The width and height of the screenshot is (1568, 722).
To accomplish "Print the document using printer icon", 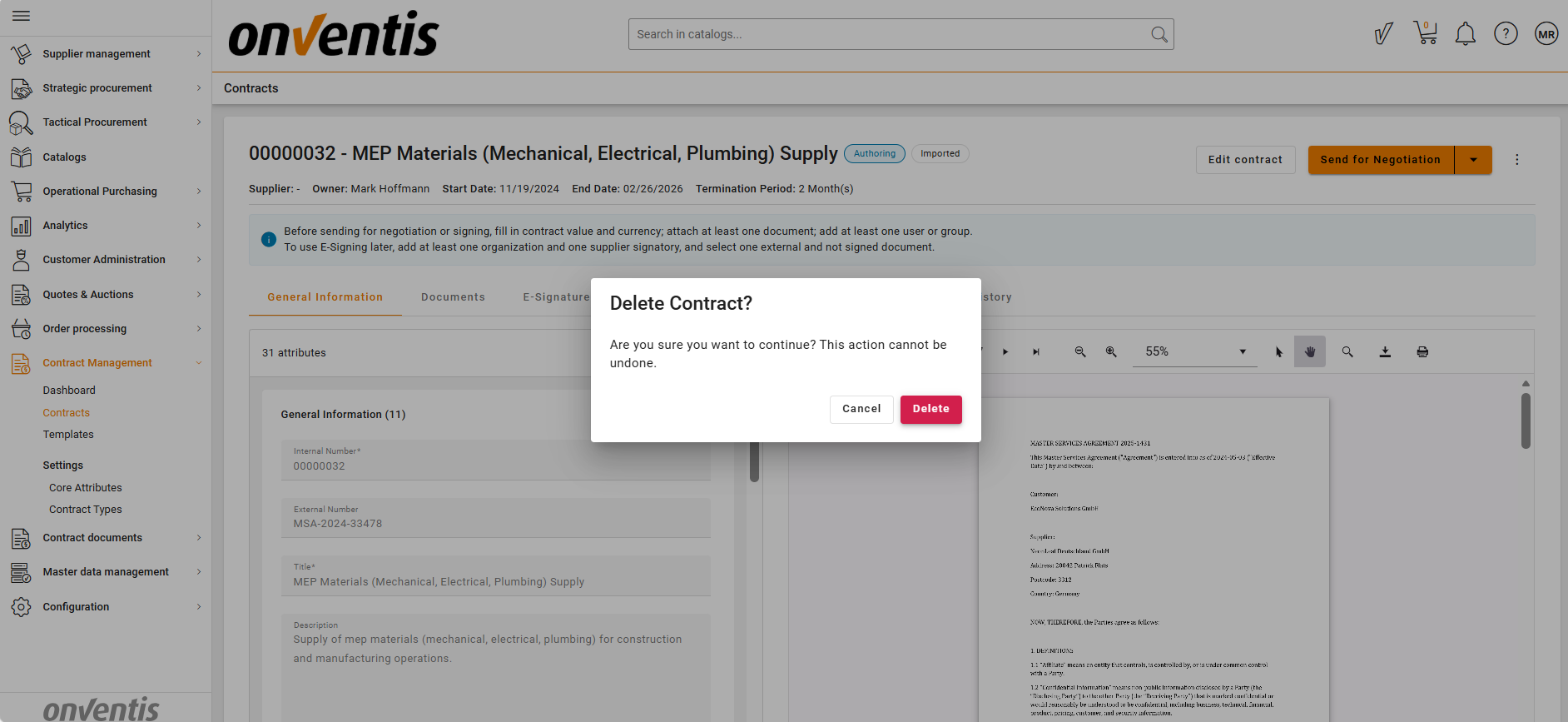I will click(1422, 352).
